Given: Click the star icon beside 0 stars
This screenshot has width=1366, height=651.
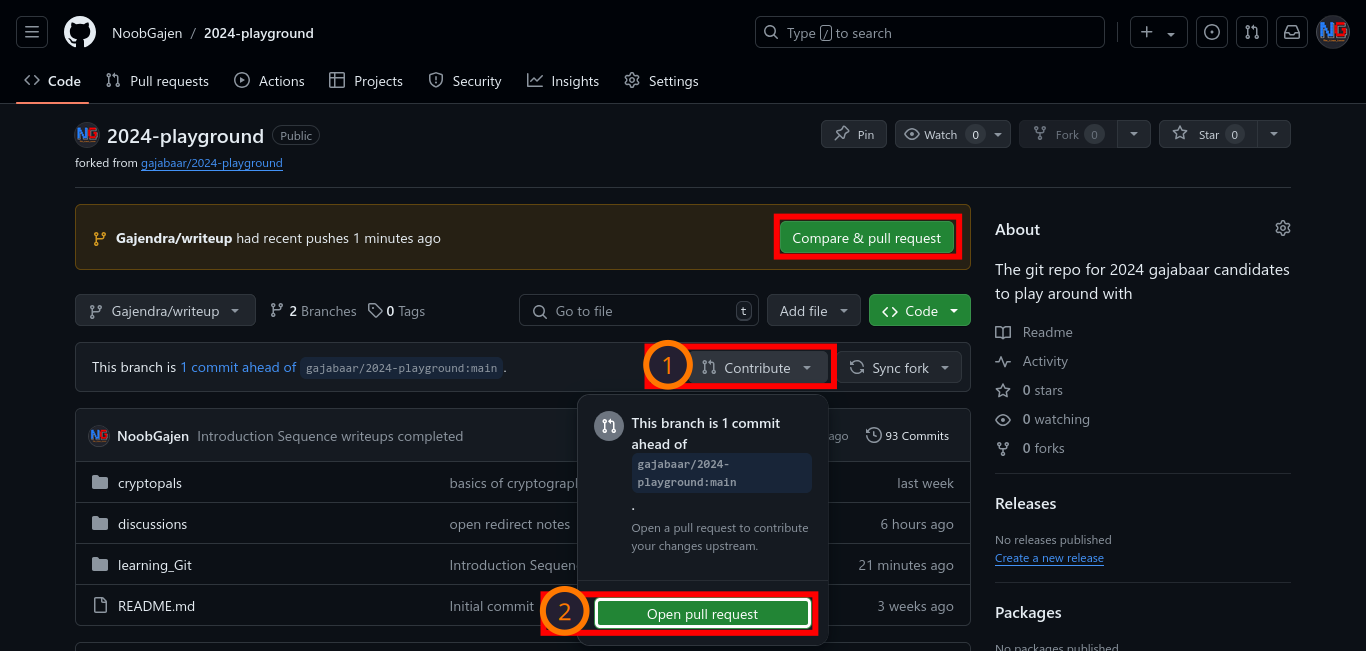Looking at the screenshot, I should click(x=1003, y=390).
